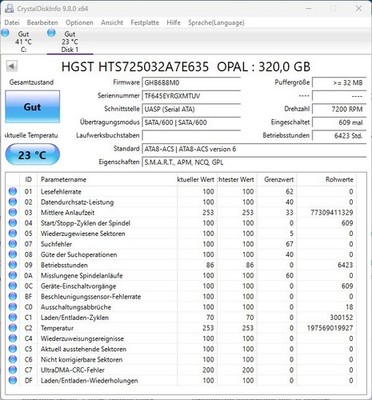Click status icon for Lesefehlerrate row
Viewport: 372px width, 400px height.
(x=13, y=191)
